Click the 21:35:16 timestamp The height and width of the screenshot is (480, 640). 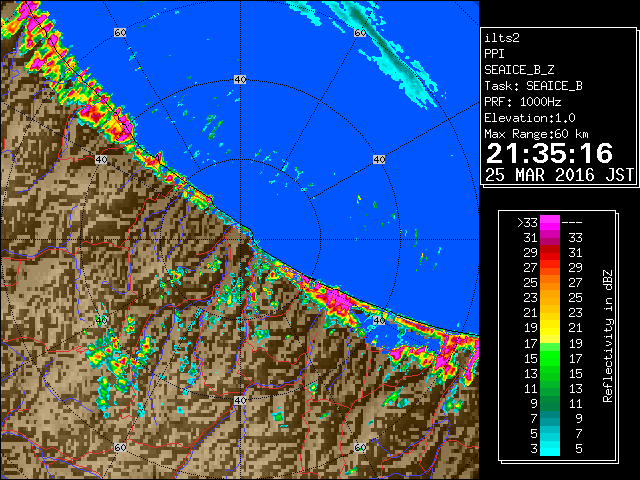(x=549, y=153)
